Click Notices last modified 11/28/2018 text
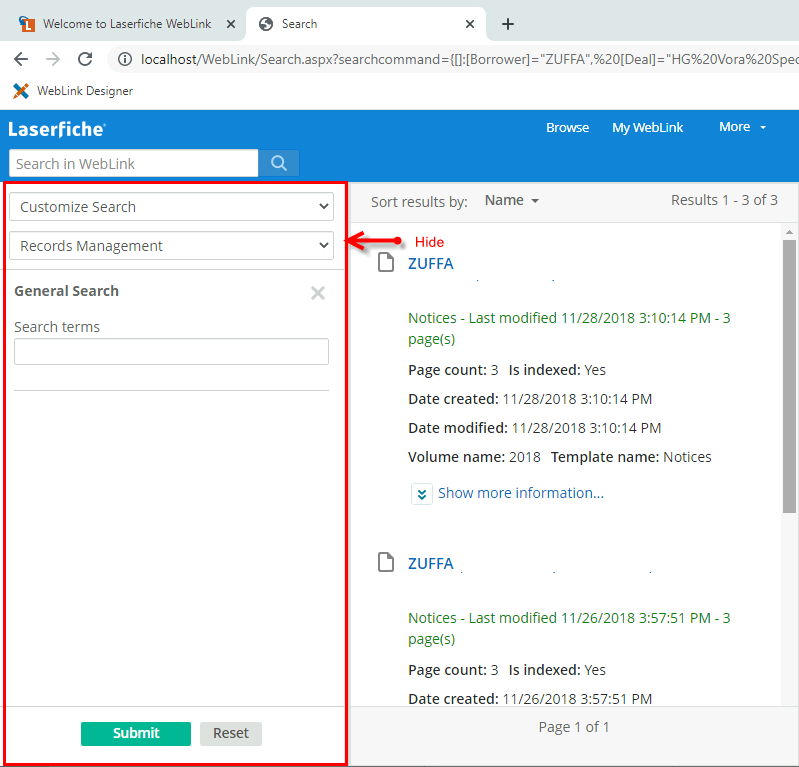Screen dimensions: 799x767 pyautogui.click(x=569, y=328)
